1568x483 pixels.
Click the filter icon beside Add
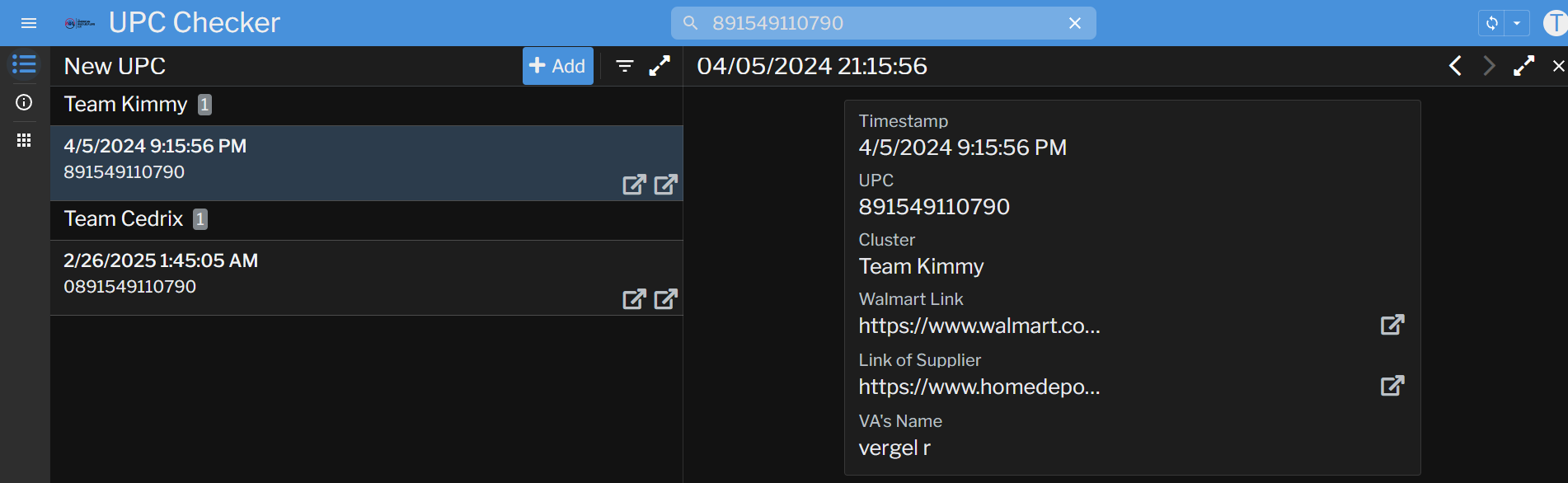[625, 66]
